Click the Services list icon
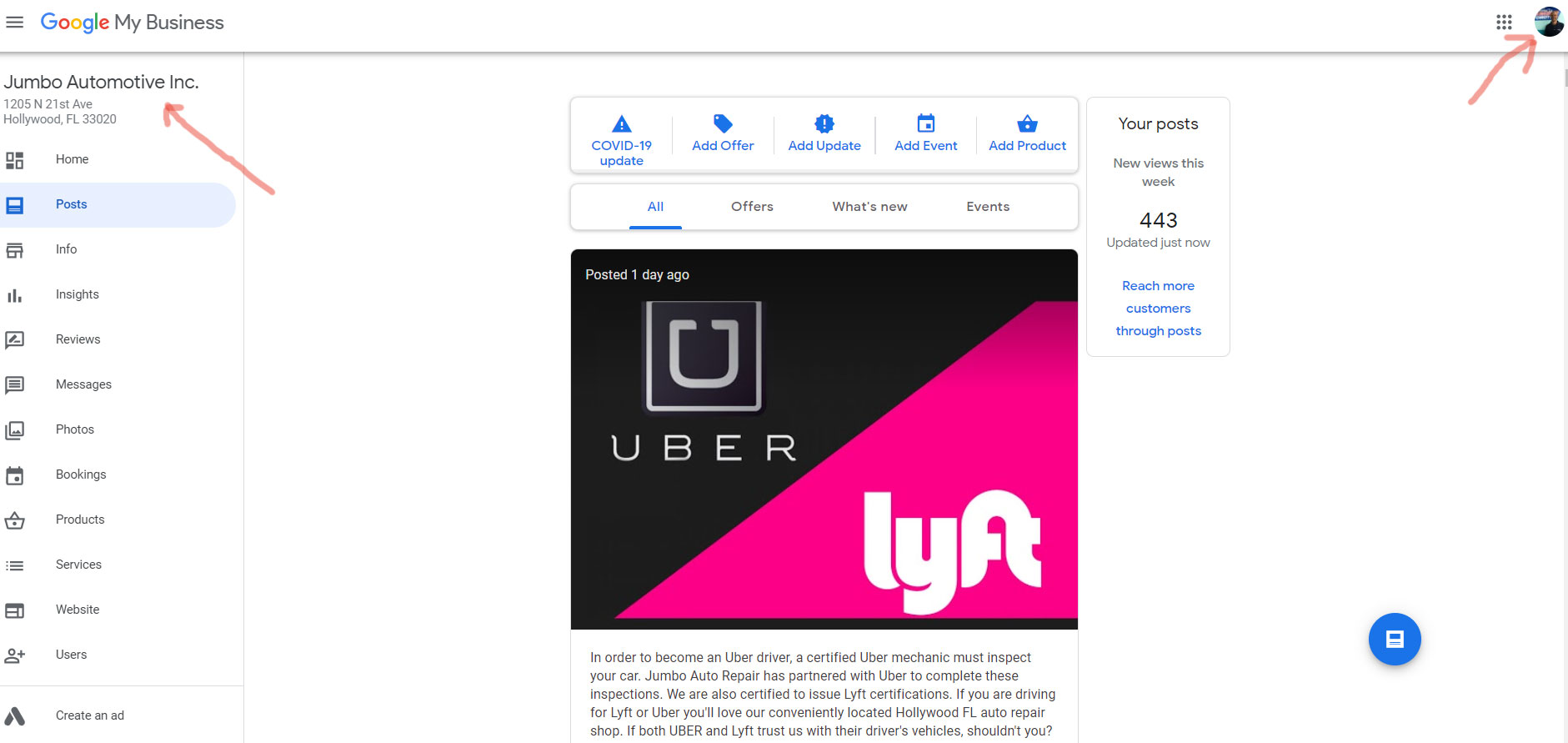The width and height of the screenshot is (1568, 743). pyautogui.click(x=15, y=565)
